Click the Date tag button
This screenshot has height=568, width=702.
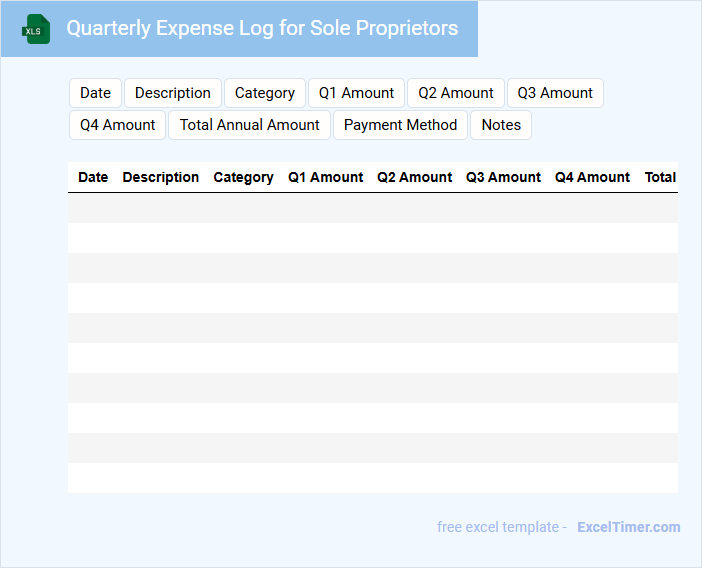(x=95, y=93)
